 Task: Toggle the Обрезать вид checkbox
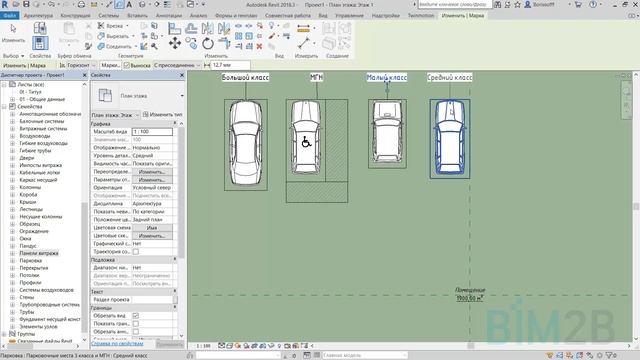coord(136,316)
